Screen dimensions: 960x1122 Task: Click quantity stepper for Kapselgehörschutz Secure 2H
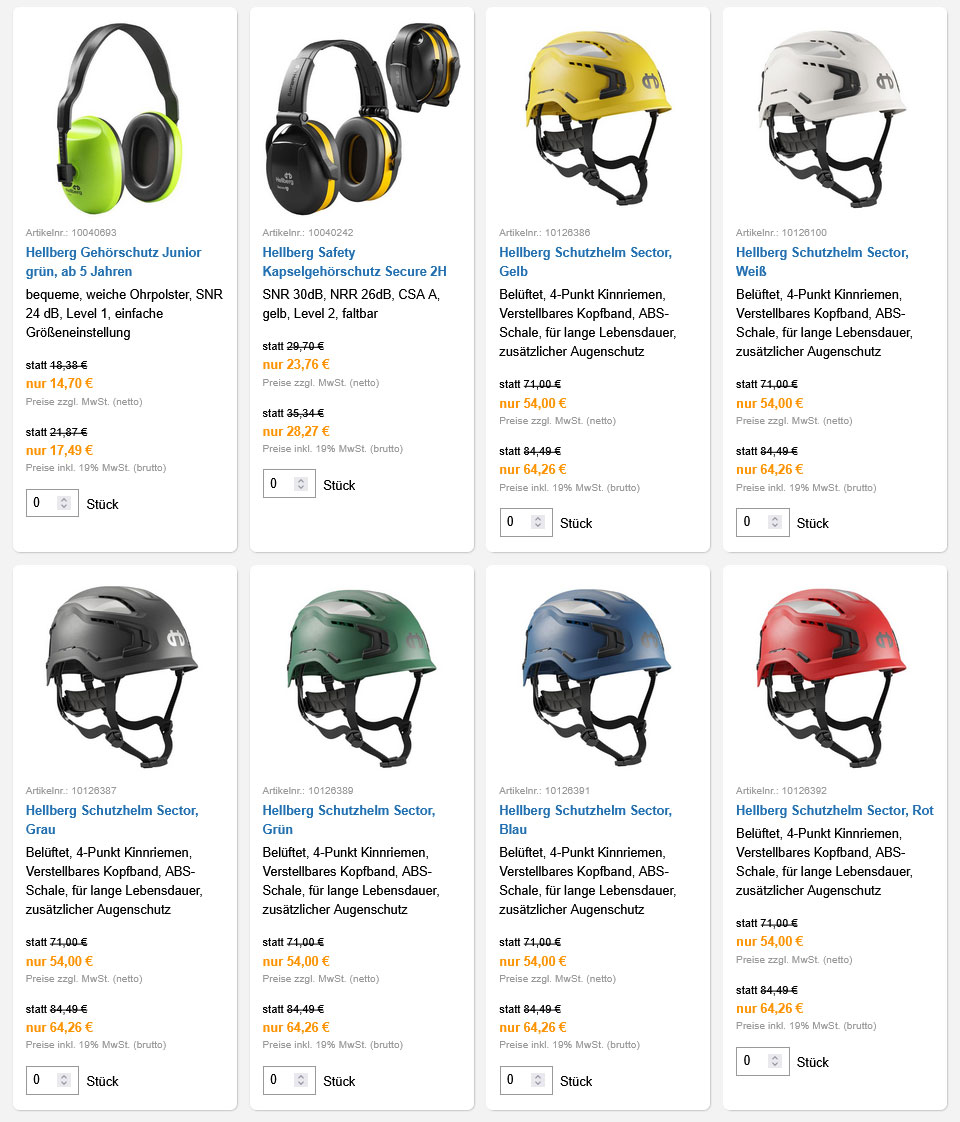301,485
